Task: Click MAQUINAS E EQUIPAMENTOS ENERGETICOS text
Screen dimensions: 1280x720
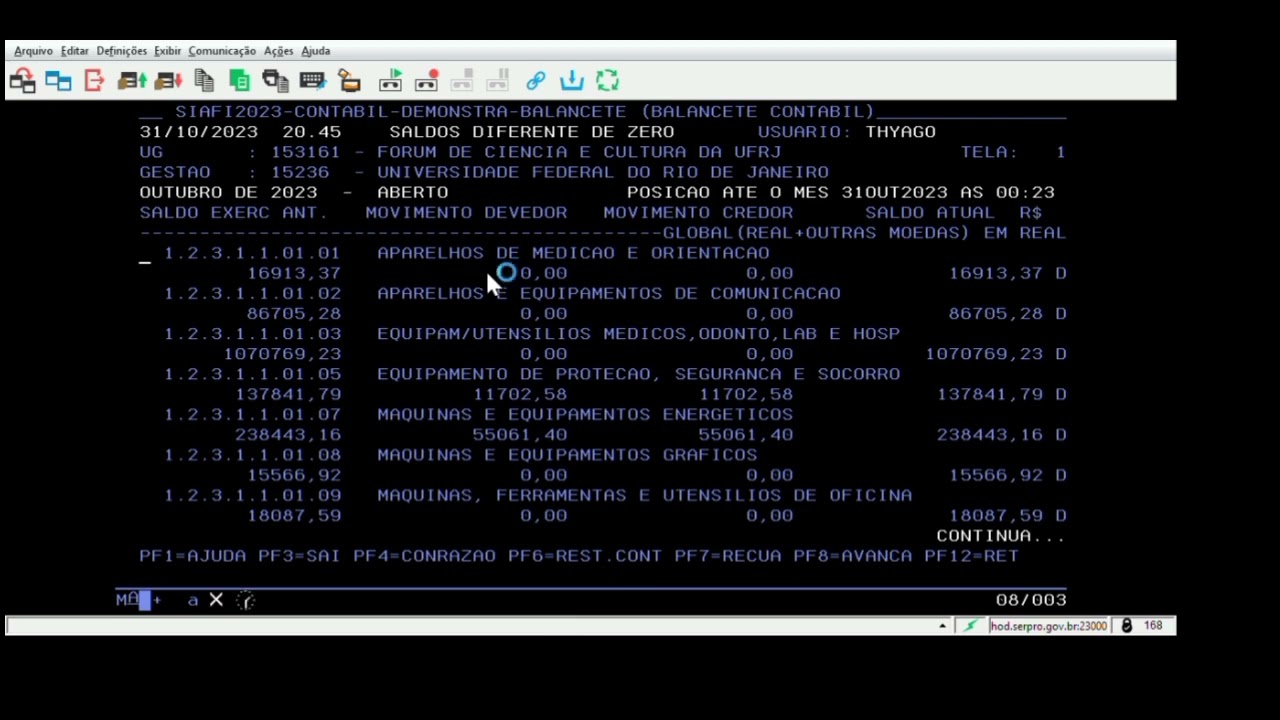Action: 585,415
